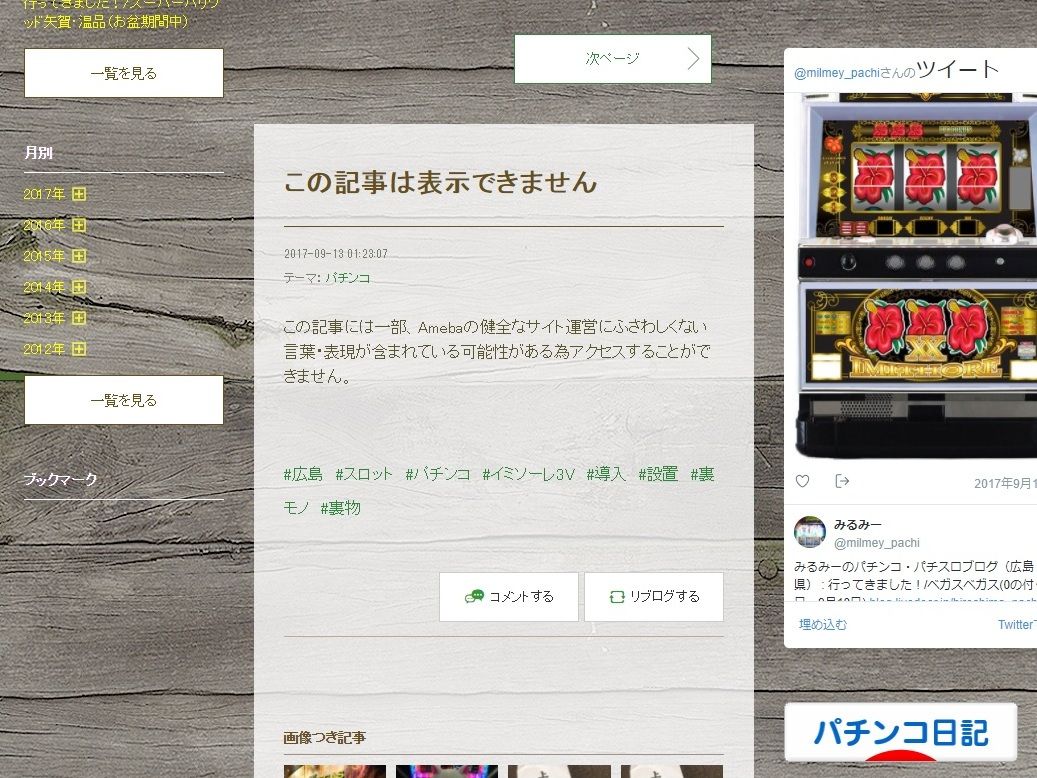
Task: Expand the 2017年 monthly archive
Action: [x=79, y=194]
